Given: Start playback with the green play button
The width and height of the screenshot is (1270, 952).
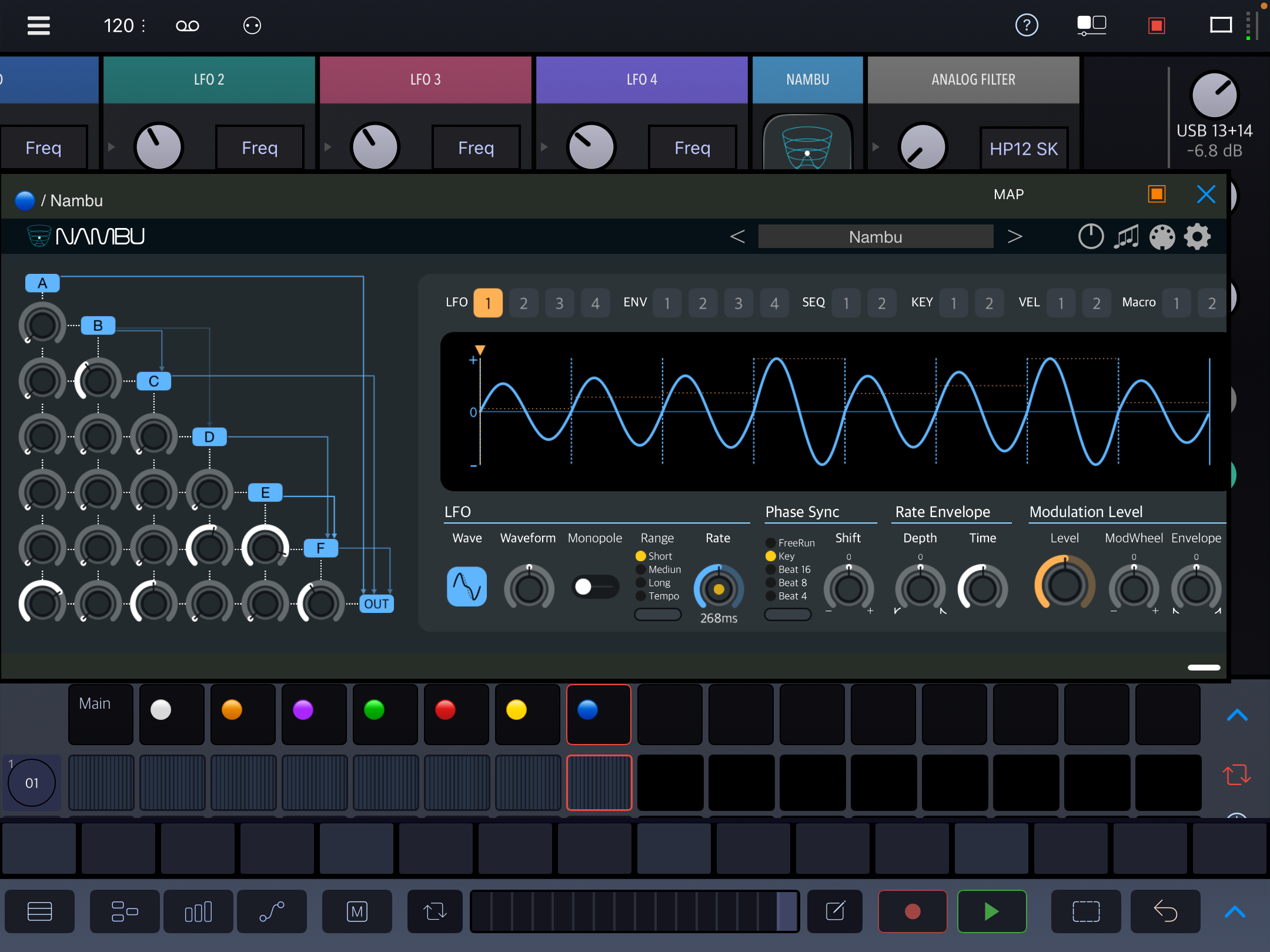Looking at the screenshot, I should coord(992,911).
